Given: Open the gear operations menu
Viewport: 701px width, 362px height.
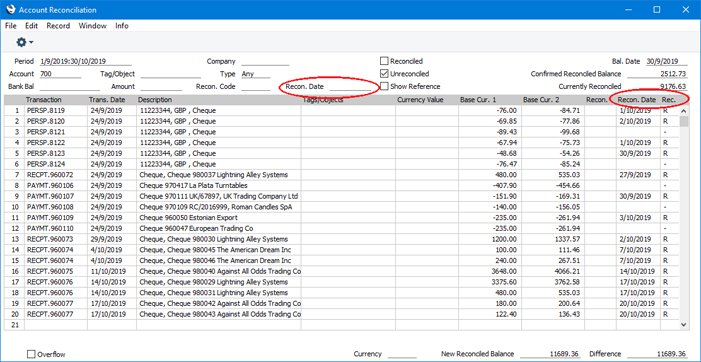Looking at the screenshot, I should (x=21, y=42).
